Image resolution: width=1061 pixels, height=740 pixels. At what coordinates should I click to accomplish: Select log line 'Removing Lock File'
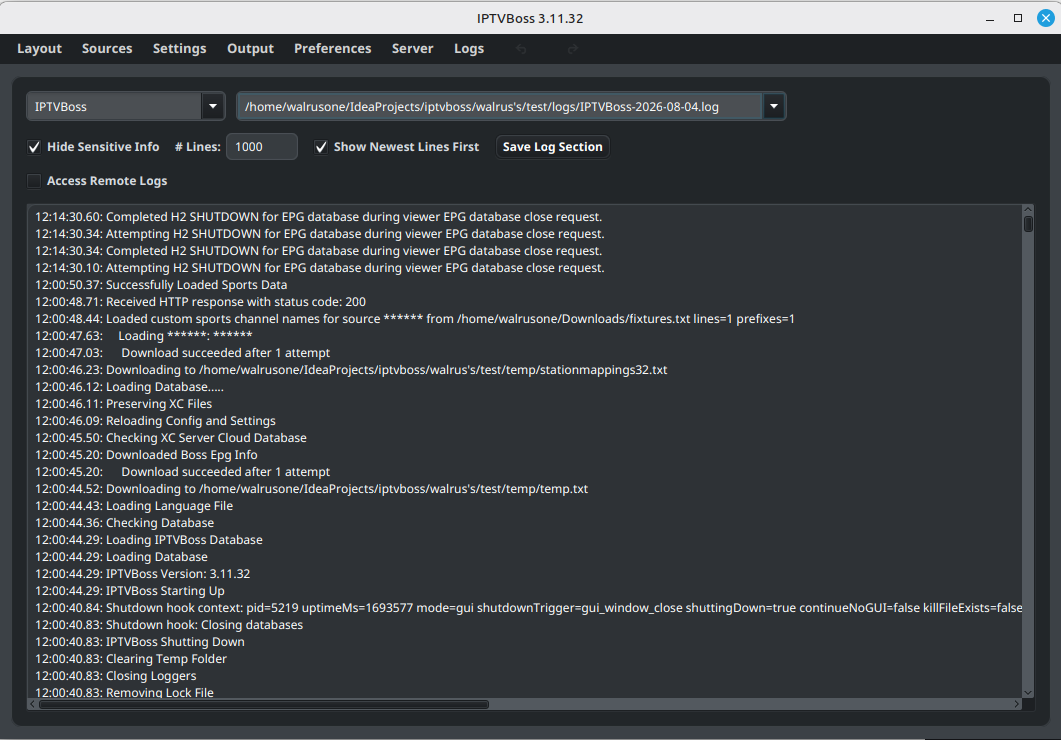pyautogui.click(x=125, y=692)
